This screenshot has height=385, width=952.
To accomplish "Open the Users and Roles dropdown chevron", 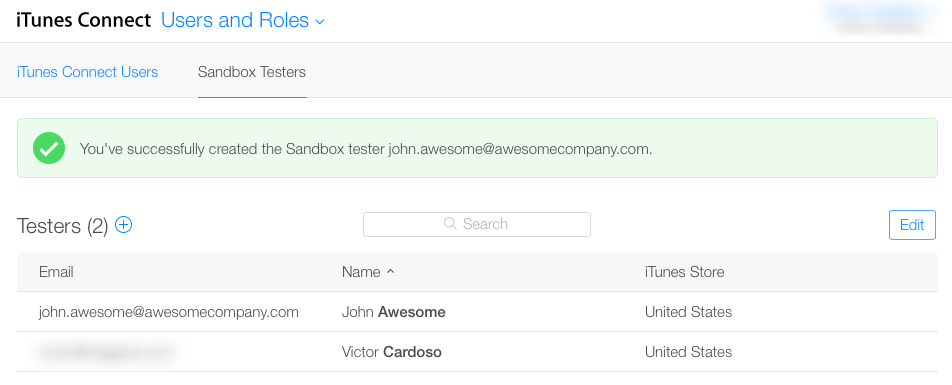I will tap(320, 22).
